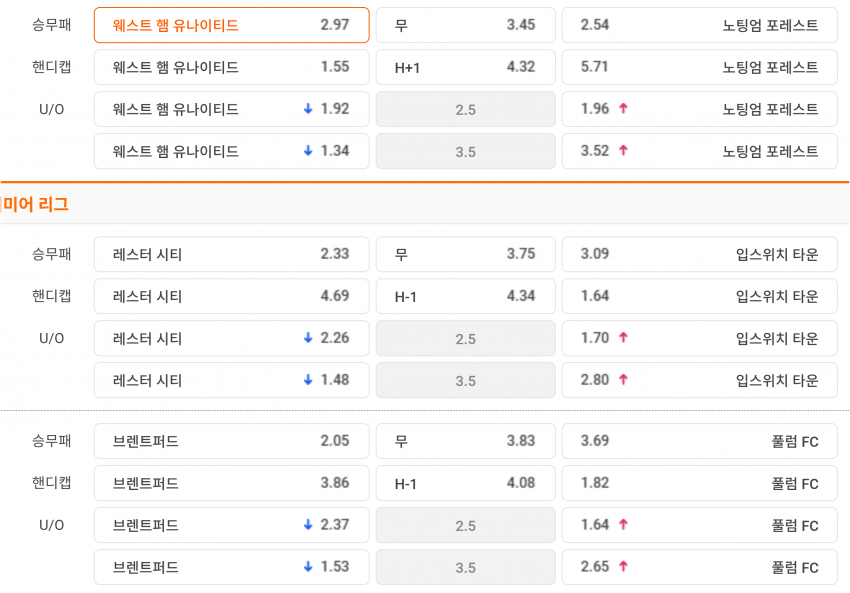Pick 입스위치 타운 over 2.5 at 1.70
850x593 pixels.
(700, 338)
